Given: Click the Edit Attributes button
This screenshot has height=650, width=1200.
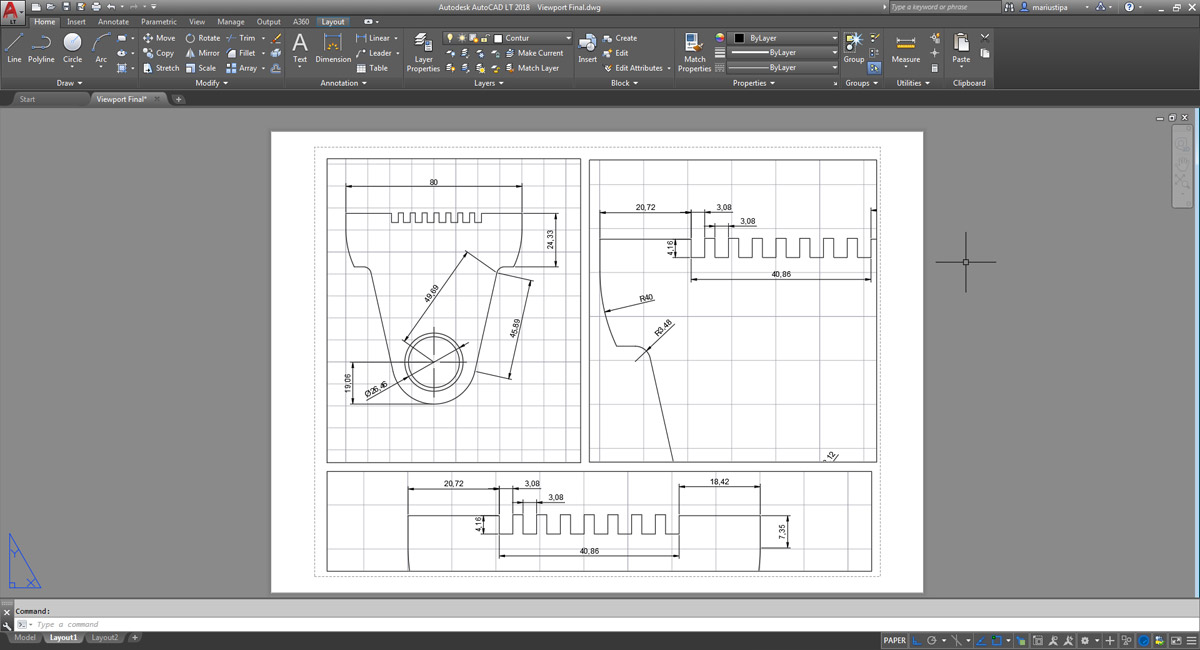Looking at the screenshot, I should click(637, 68).
